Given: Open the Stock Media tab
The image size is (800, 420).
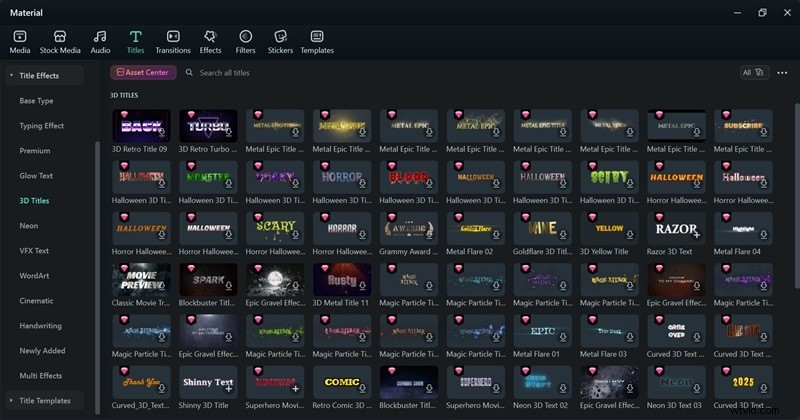Looking at the screenshot, I should point(60,42).
